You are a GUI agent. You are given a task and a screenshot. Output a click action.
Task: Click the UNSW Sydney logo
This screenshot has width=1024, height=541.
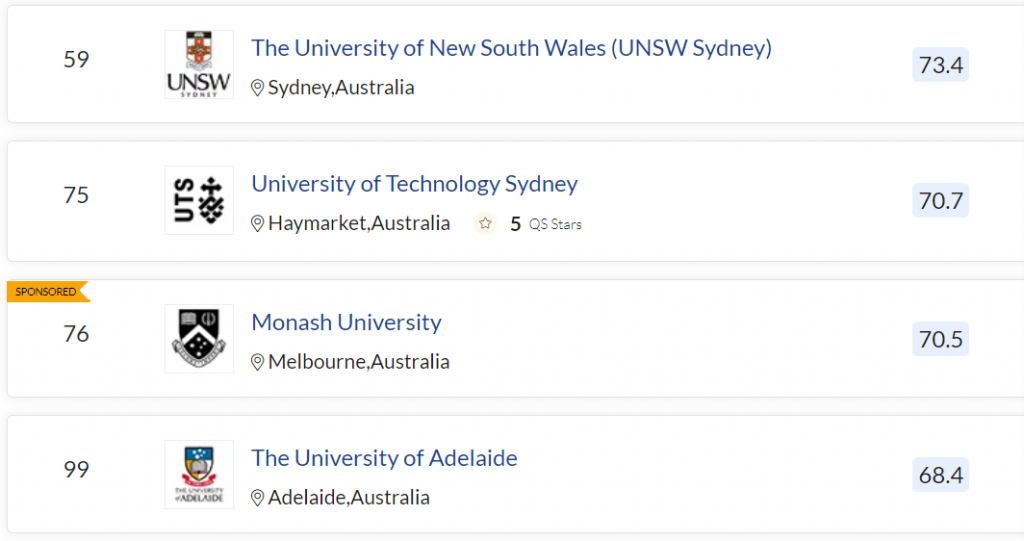199,64
